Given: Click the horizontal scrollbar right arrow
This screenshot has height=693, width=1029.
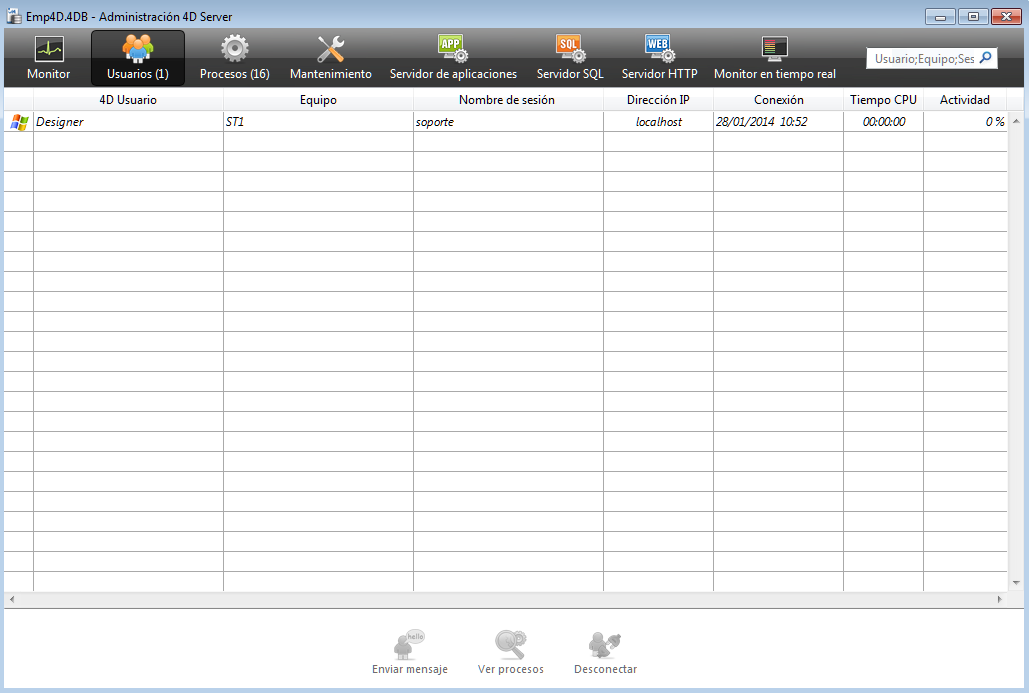Looking at the screenshot, I should tap(999, 599).
